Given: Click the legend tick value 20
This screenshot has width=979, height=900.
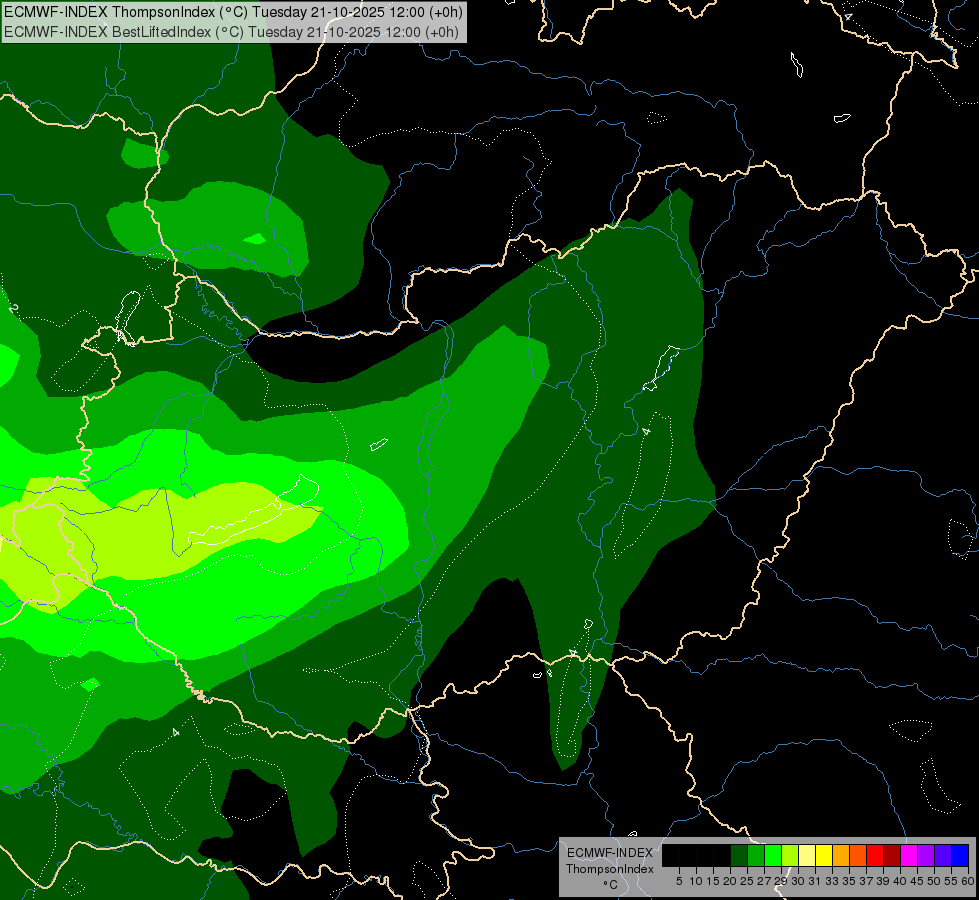Looking at the screenshot, I should (730, 881).
